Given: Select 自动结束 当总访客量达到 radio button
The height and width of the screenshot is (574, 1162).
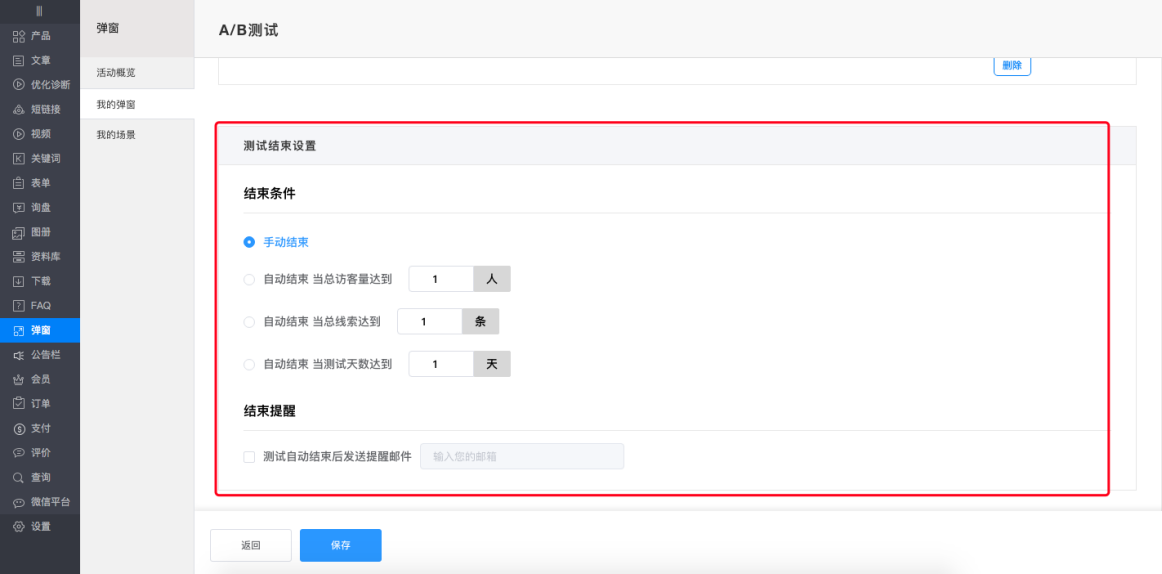Looking at the screenshot, I should pyautogui.click(x=249, y=279).
